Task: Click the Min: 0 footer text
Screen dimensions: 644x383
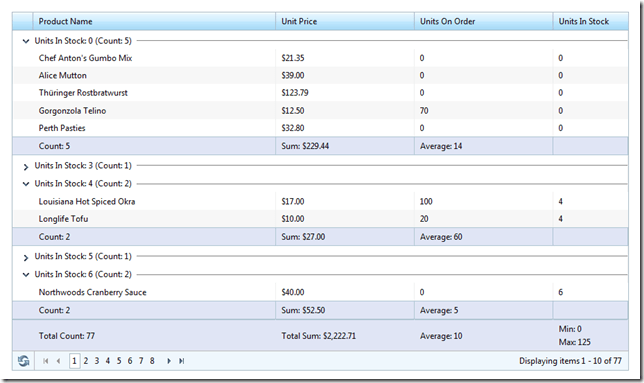Action: (x=570, y=329)
